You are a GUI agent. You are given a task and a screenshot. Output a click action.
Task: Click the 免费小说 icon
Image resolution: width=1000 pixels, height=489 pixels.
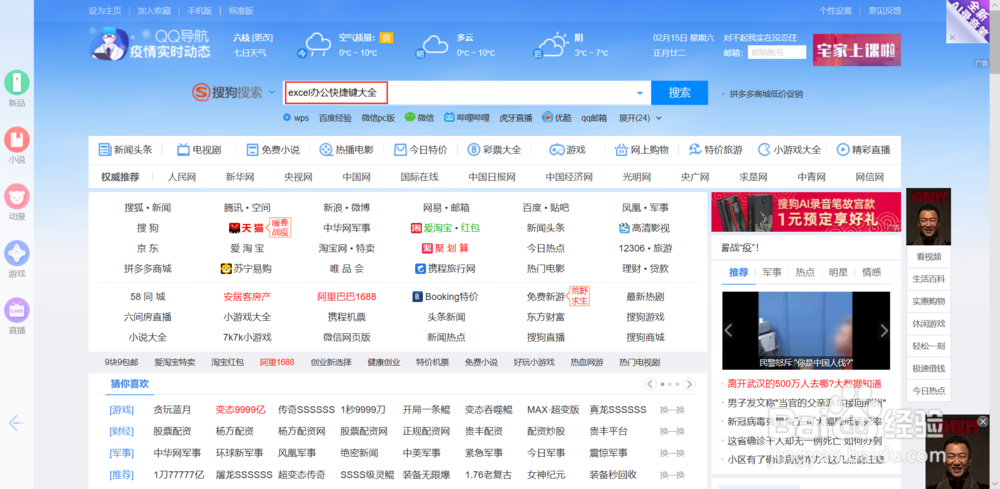point(252,150)
